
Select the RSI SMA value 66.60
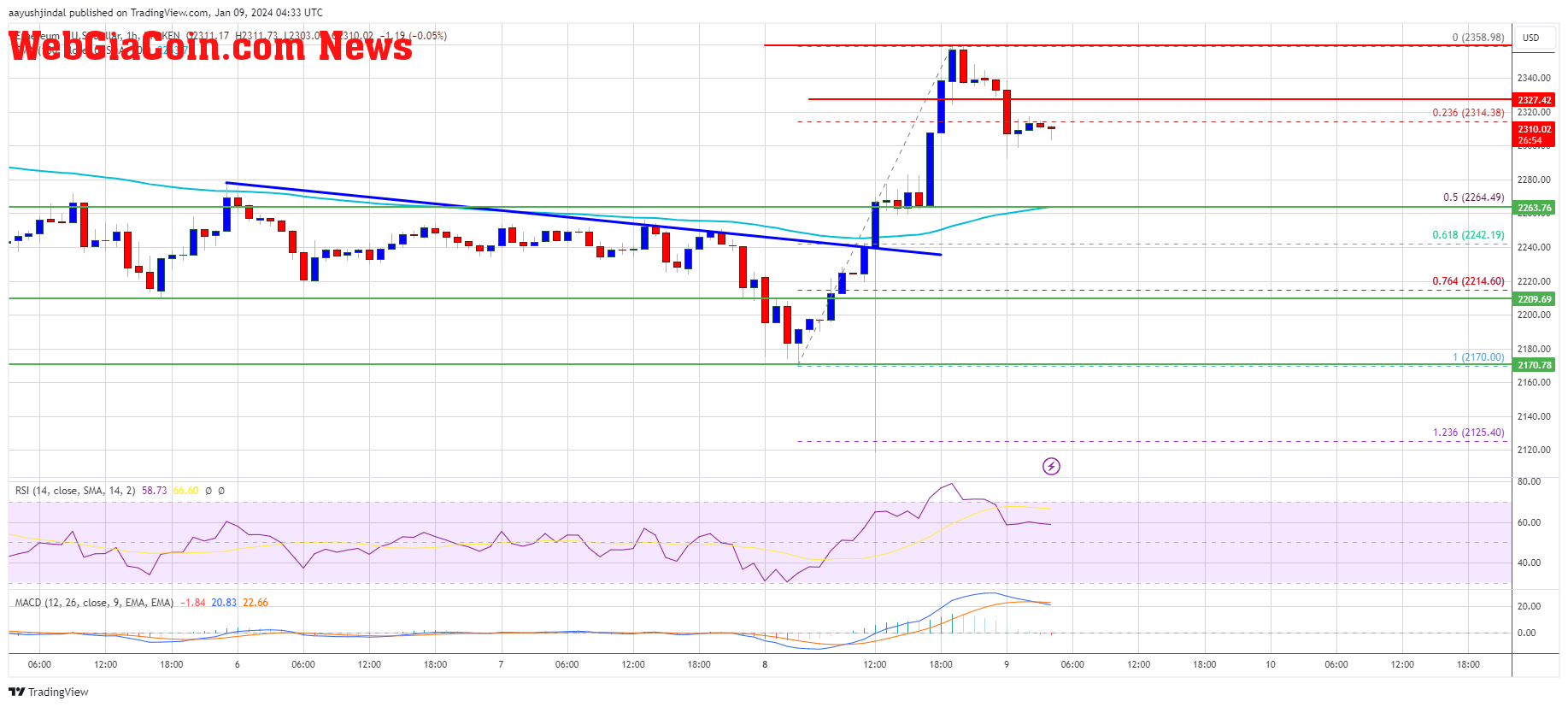[185, 491]
